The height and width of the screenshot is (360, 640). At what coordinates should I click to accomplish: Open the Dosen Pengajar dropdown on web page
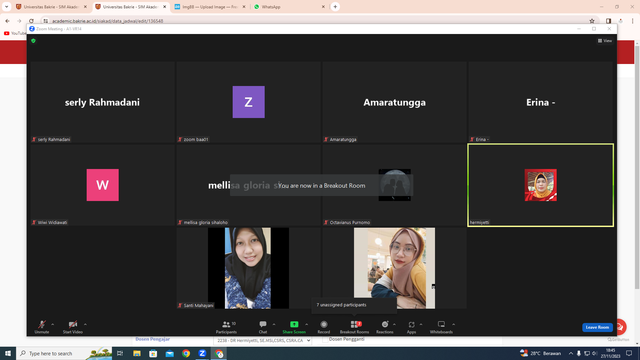(x=262, y=340)
